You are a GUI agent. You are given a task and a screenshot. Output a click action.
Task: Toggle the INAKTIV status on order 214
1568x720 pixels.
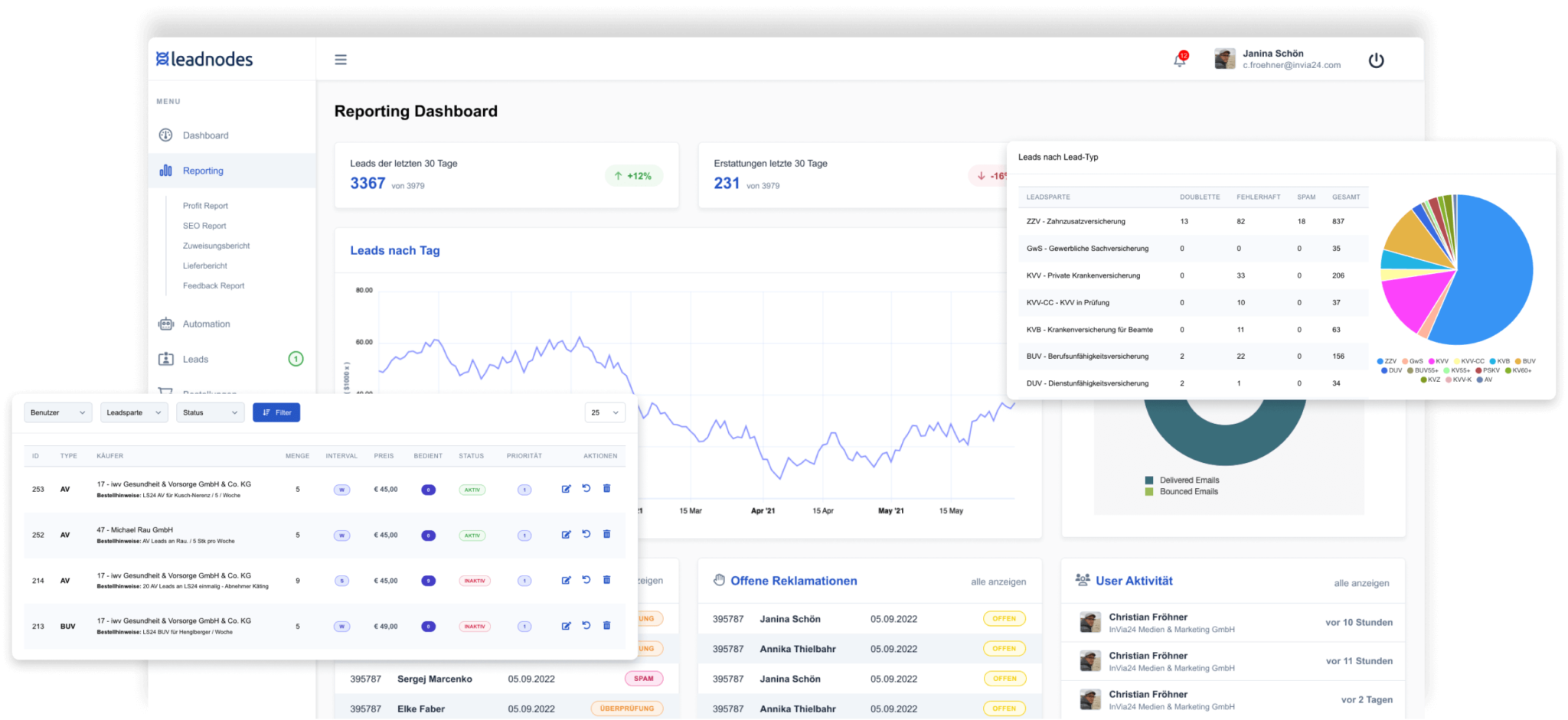tap(475, 580)
